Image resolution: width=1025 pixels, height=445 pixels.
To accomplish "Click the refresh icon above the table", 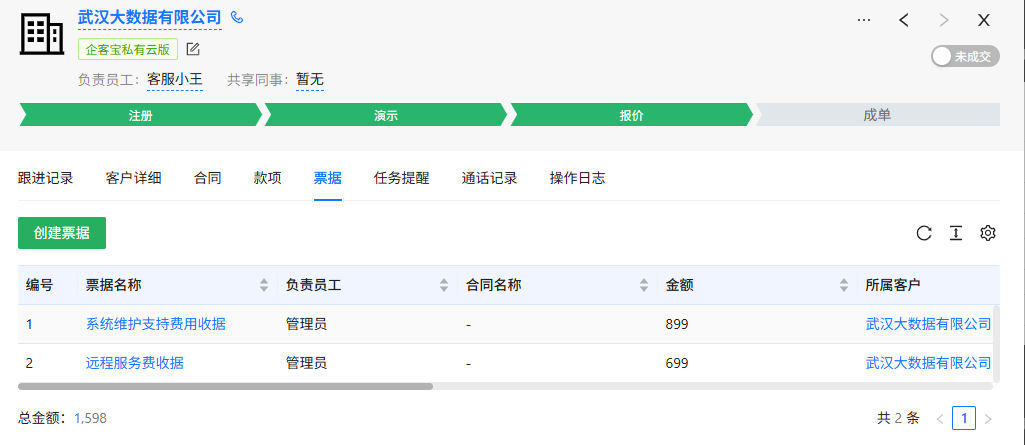I will pyautogui.click(x=924, y=233).
